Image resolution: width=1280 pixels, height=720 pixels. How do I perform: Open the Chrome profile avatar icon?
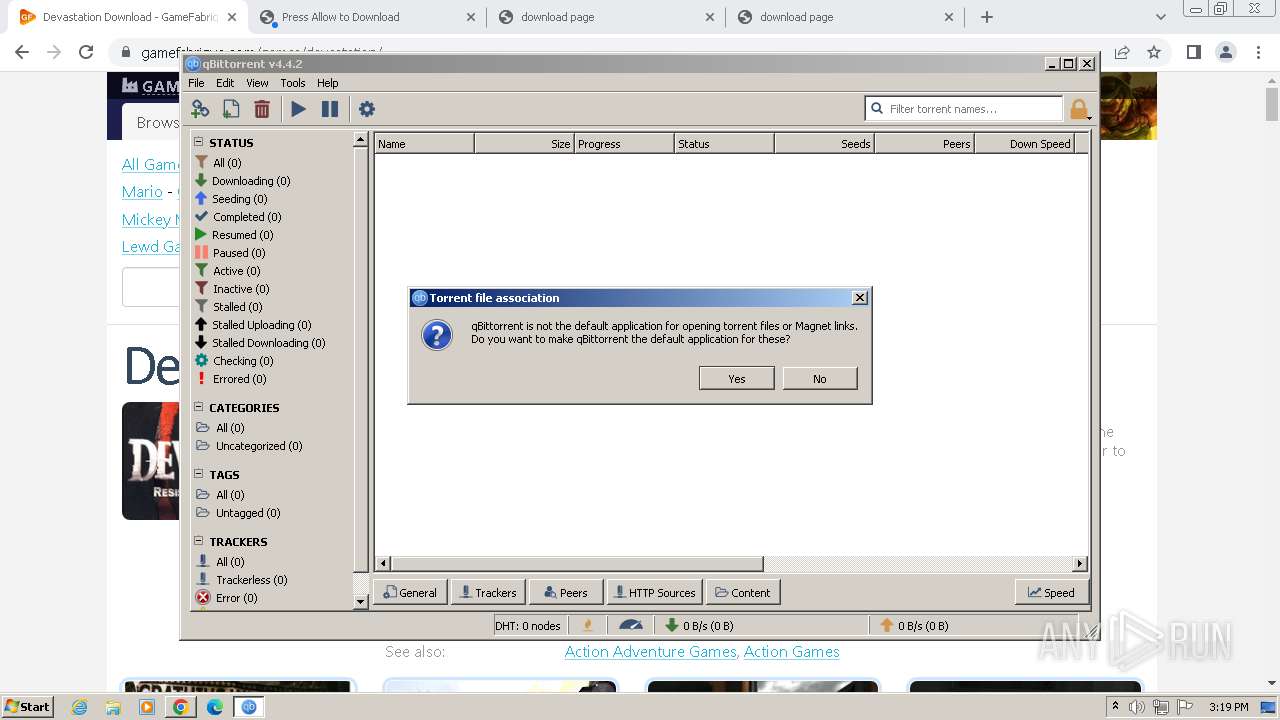1225,52
